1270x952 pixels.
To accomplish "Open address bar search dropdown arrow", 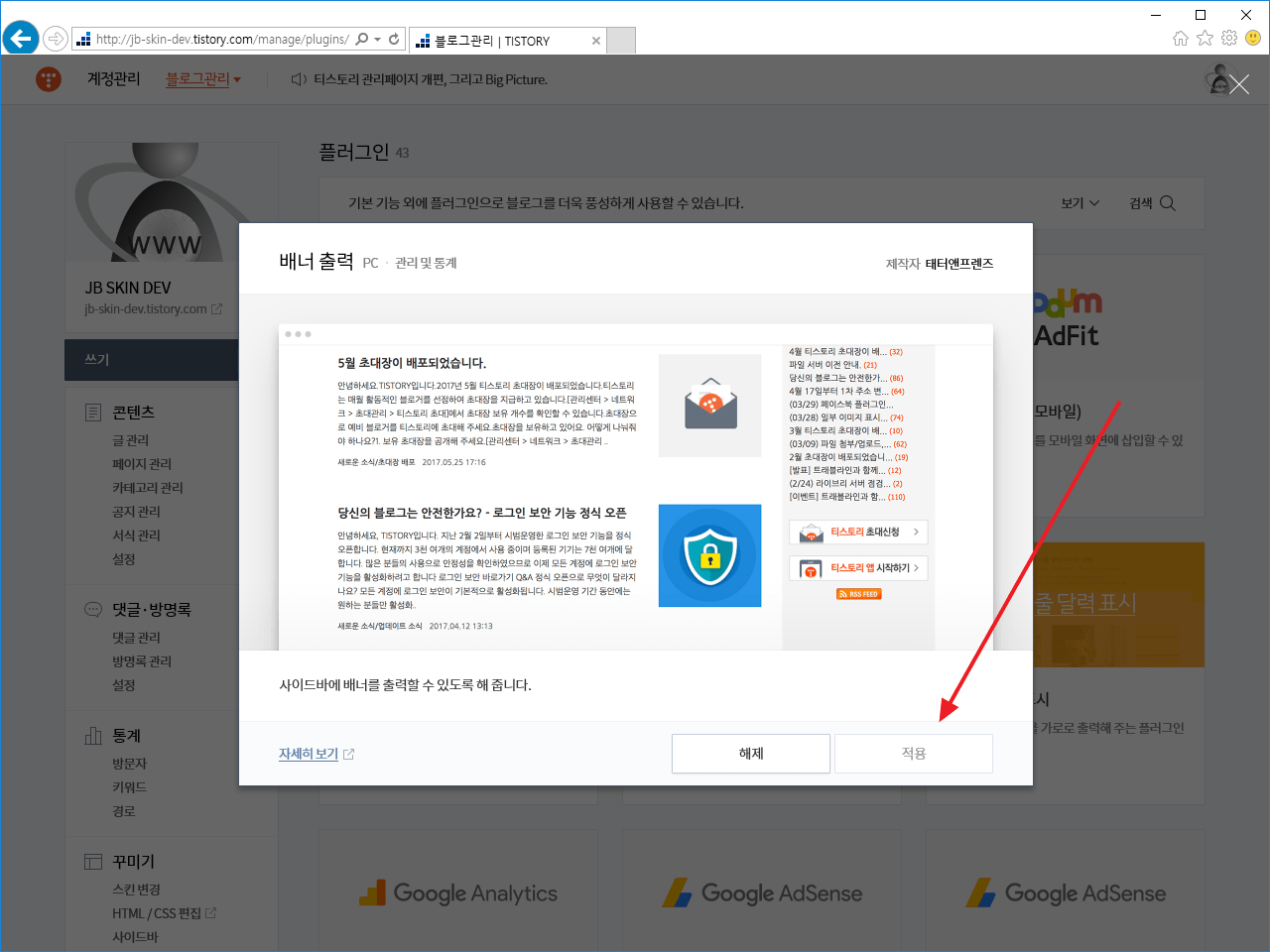I will click(377, 40).
